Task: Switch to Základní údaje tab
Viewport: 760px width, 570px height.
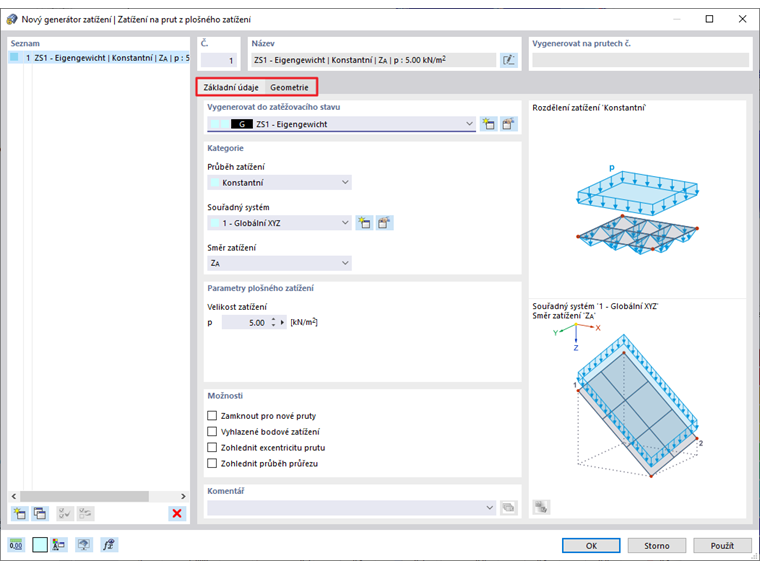Action: 231,87
